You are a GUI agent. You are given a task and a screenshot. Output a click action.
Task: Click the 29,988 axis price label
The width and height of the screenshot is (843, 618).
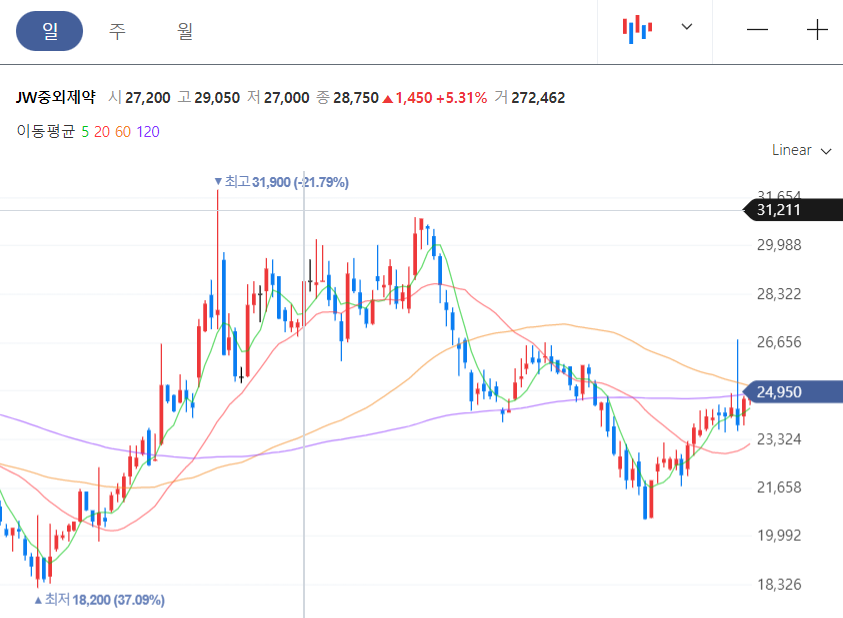tap(779, 245)
